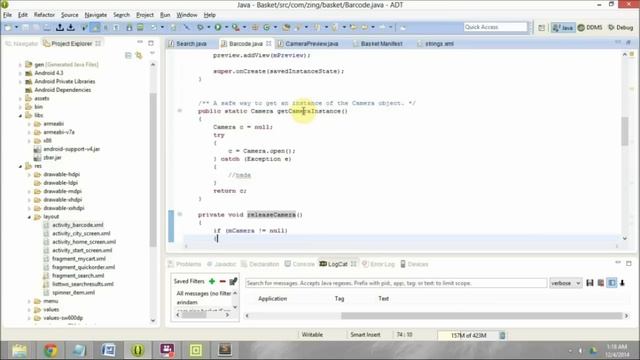Viewport: 640px width, 360px height.
Task: Click the Save toolbar icon
Action: [x=25, y=27]
